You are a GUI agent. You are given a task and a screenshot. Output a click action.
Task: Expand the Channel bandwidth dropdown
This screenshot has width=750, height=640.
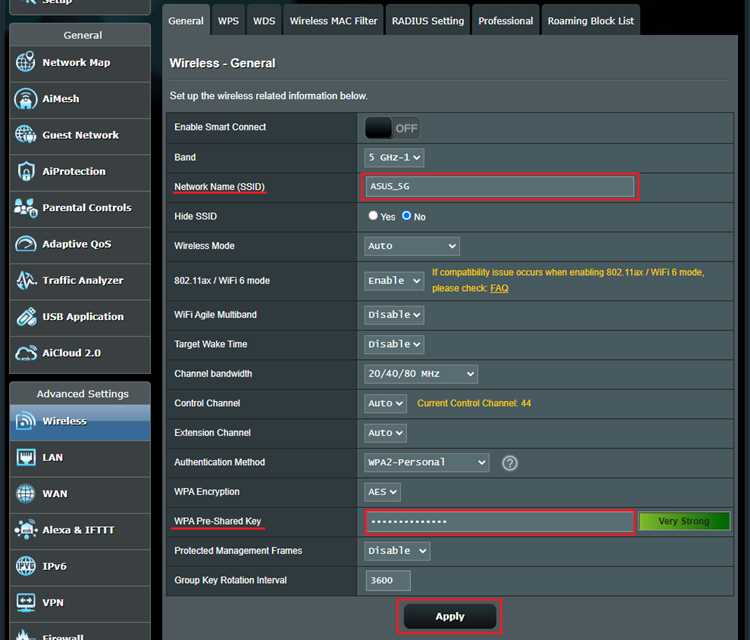pyautogui.click(x=420, y=374)
